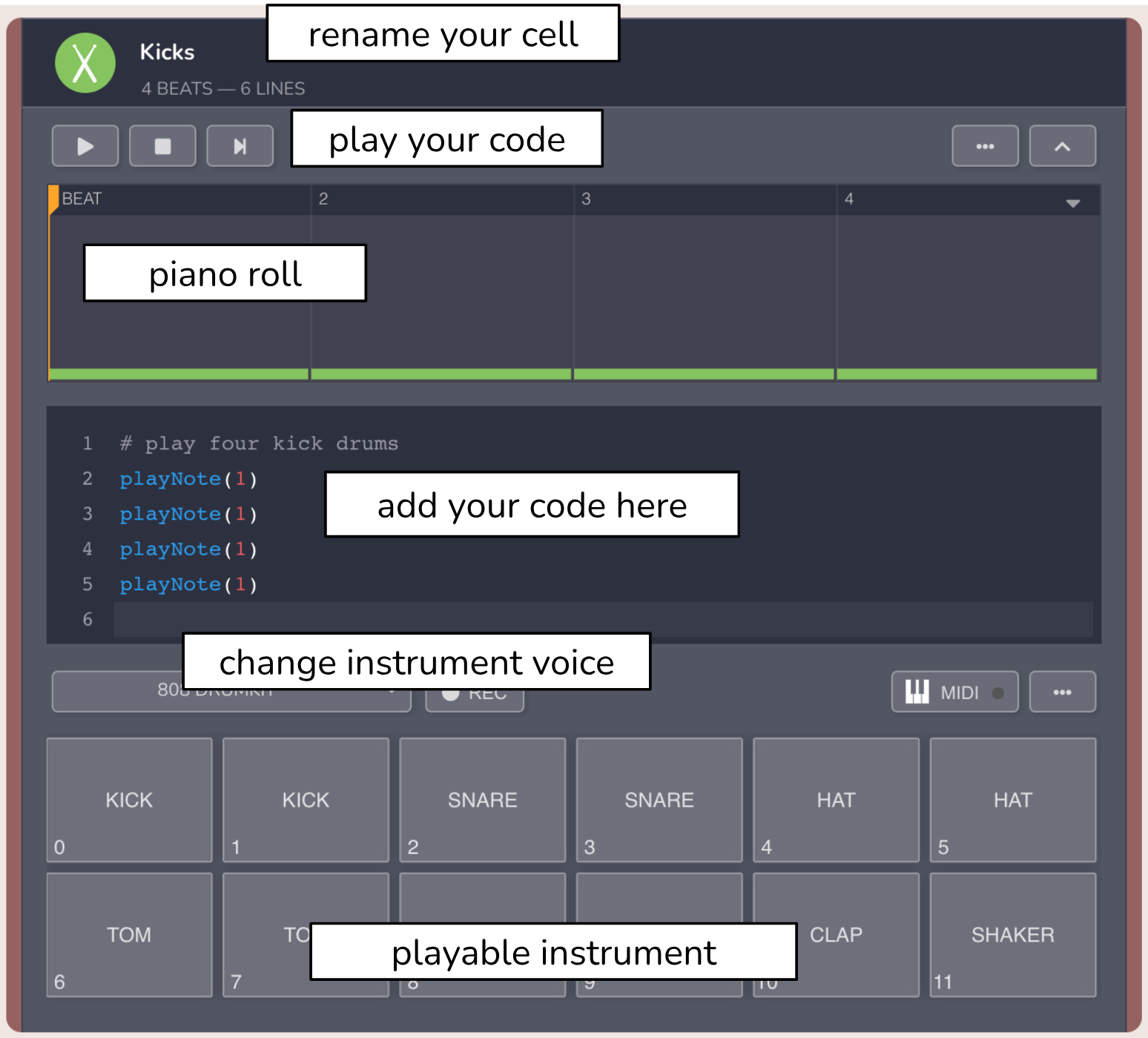Screen dimensions: 1148x1038
Task: Play the SHAKER pad numbered 11
Action: click(1012, 935)
